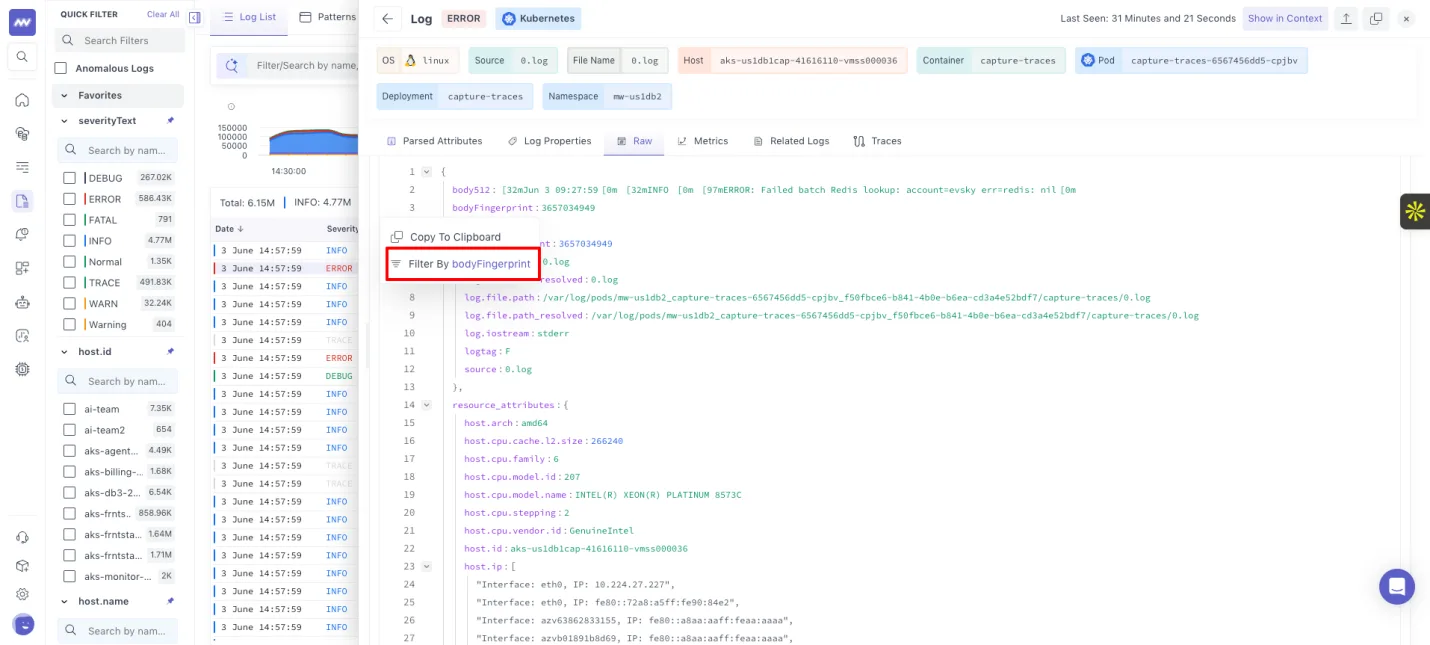Collapse the JSON root at line 1
The width and height of the screenshot is (1430, 645).
coord(427,172)
